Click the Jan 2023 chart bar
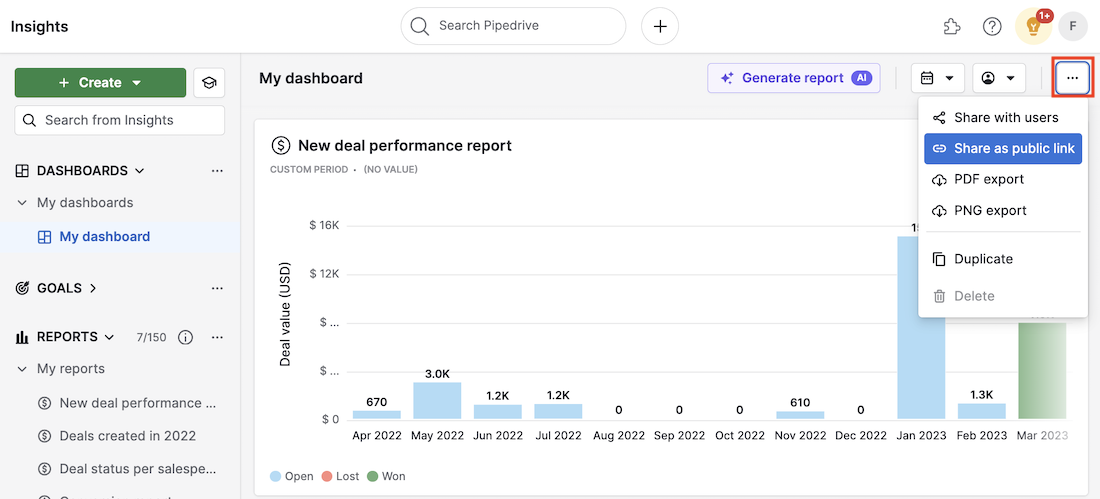This screenshot has height=499, width=1100. 921,328
